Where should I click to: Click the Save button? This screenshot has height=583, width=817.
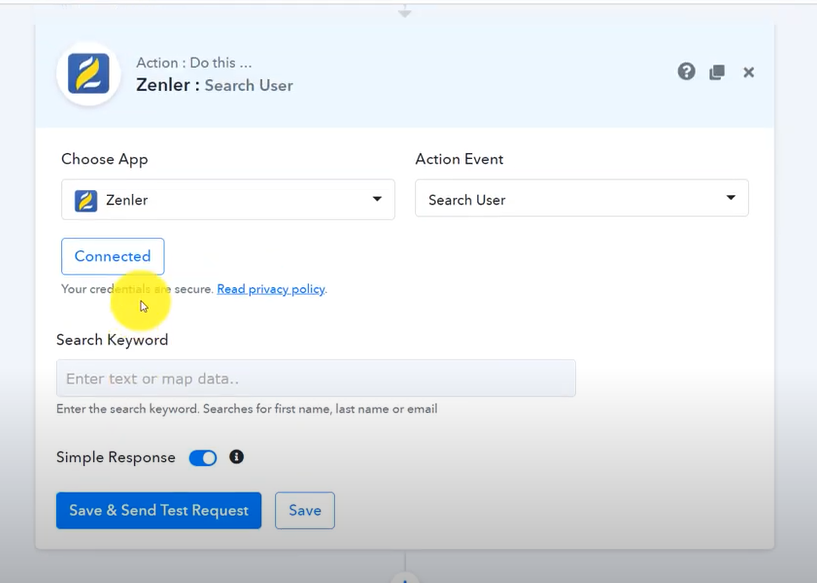pos(305,511)
